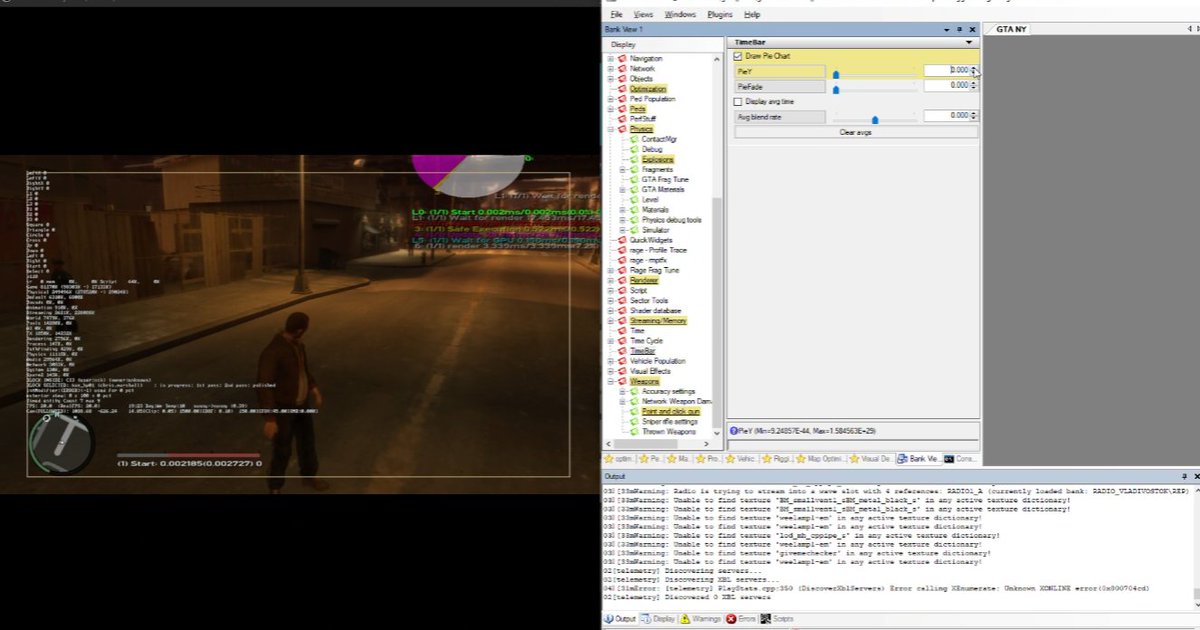Screen dimensions: 1200x630
Task: Open the Views menu
Action: tap(643, 15)
